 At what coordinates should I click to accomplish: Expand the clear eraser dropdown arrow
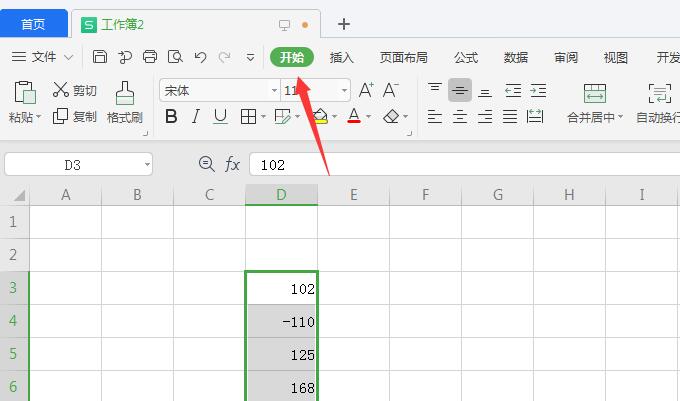point(405,117)
